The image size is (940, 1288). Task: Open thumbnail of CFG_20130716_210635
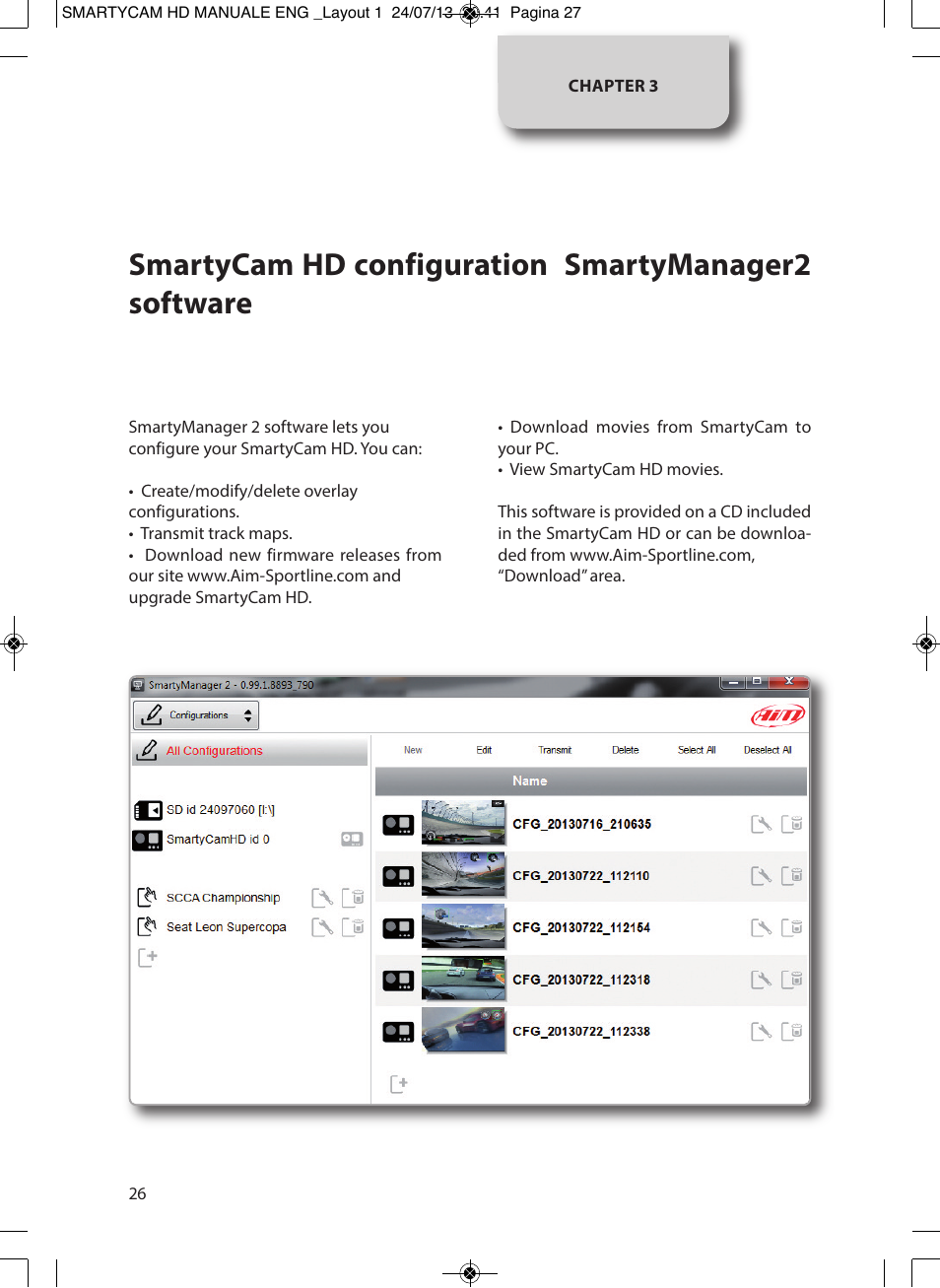coord(463,823)
